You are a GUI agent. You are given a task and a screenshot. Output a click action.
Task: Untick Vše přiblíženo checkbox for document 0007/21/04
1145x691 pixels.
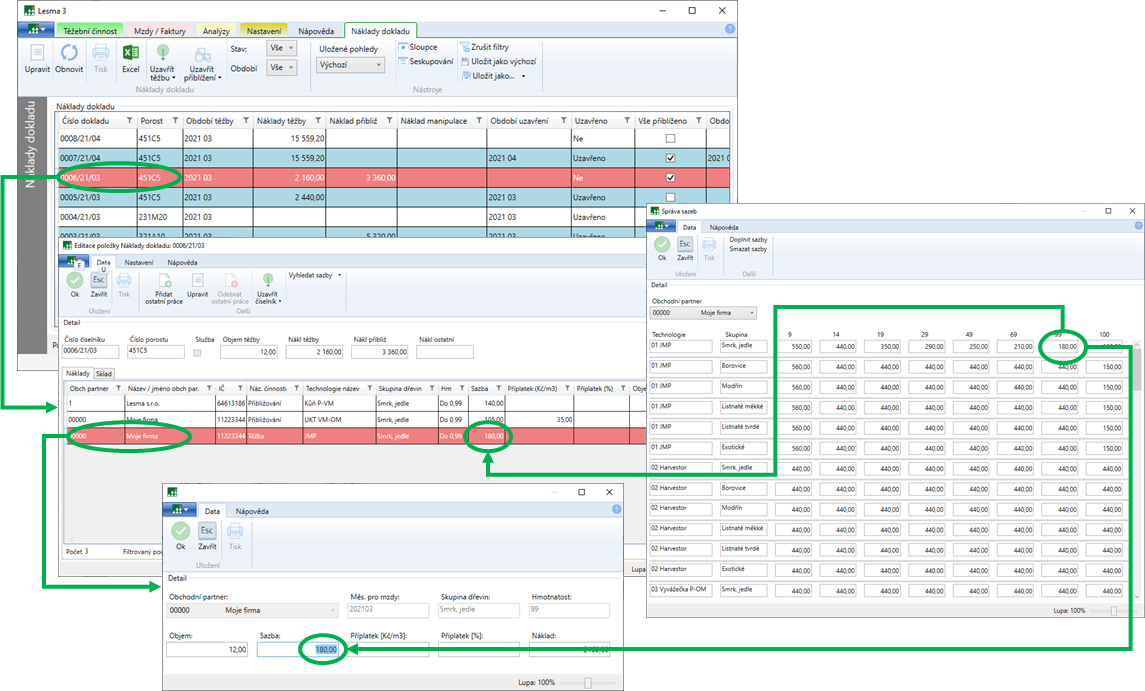click(x=670, y=158)
